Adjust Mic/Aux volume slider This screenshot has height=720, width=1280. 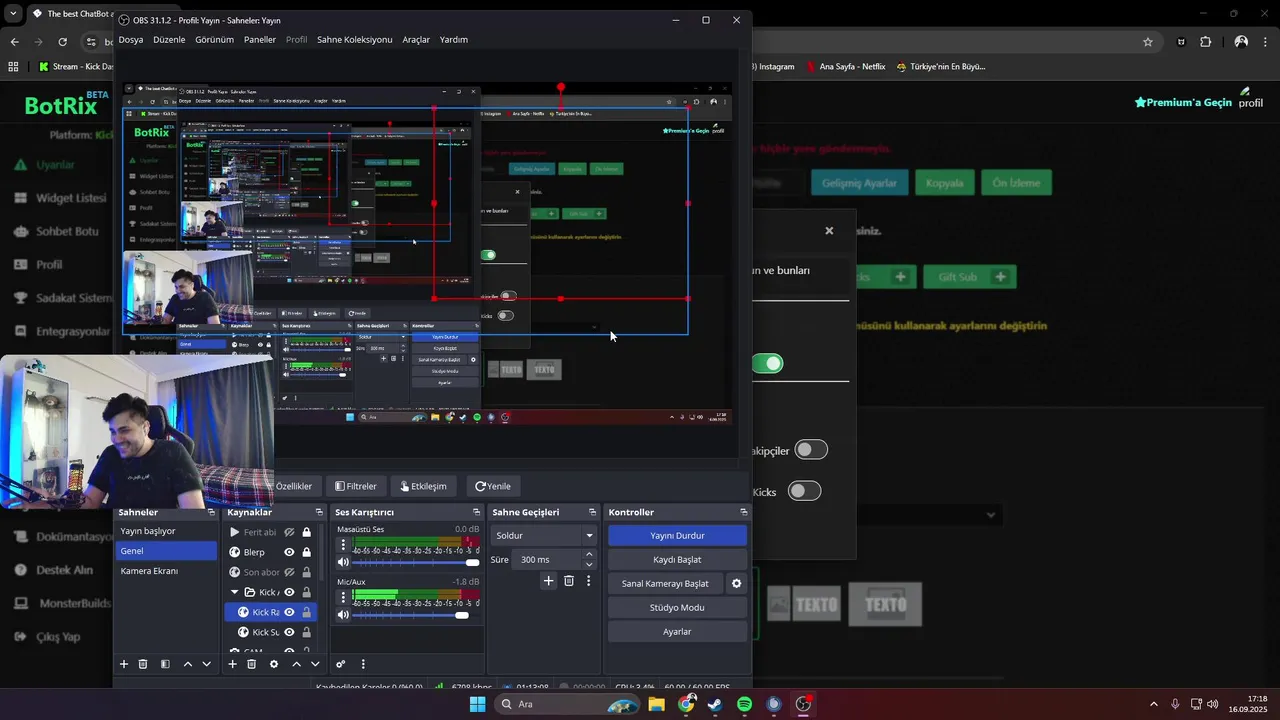click(416, 615)
